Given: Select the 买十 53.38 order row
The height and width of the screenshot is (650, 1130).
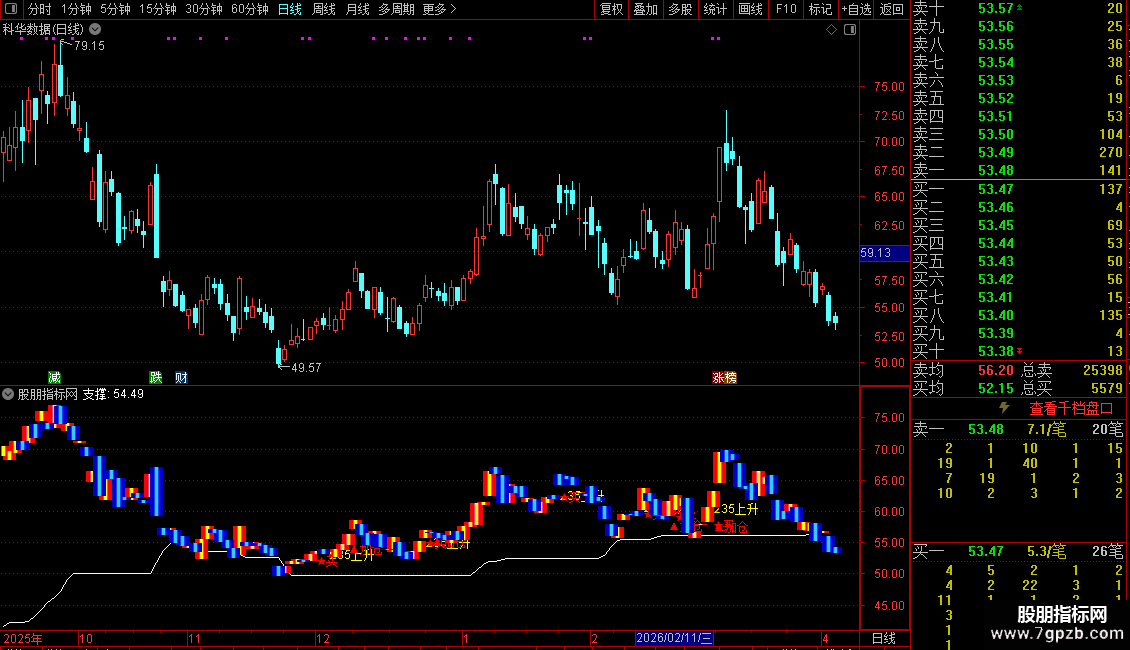Looking at the screenshot, I should click(1018, 351).
